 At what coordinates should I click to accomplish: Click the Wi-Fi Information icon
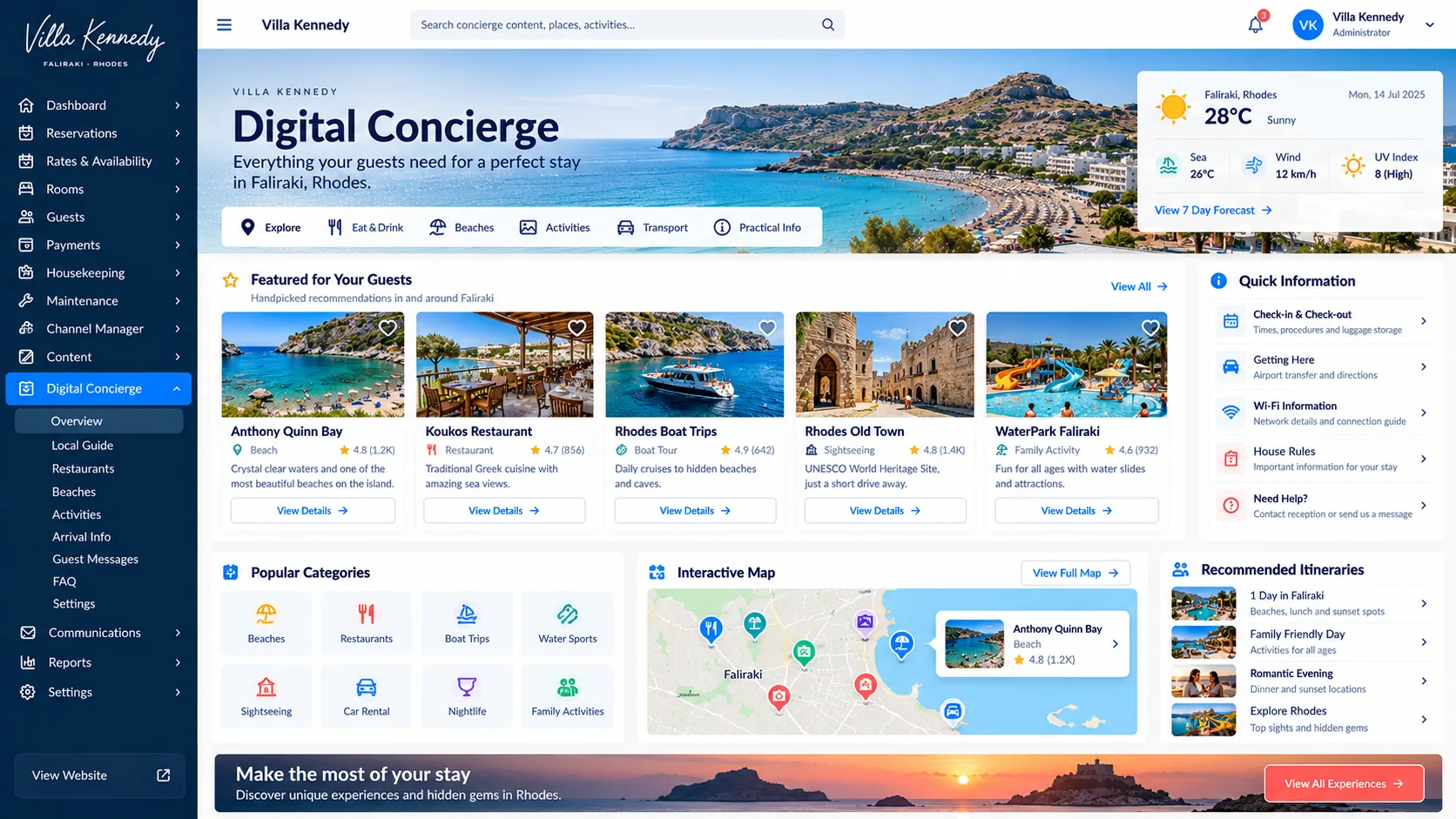[1230, 413]
